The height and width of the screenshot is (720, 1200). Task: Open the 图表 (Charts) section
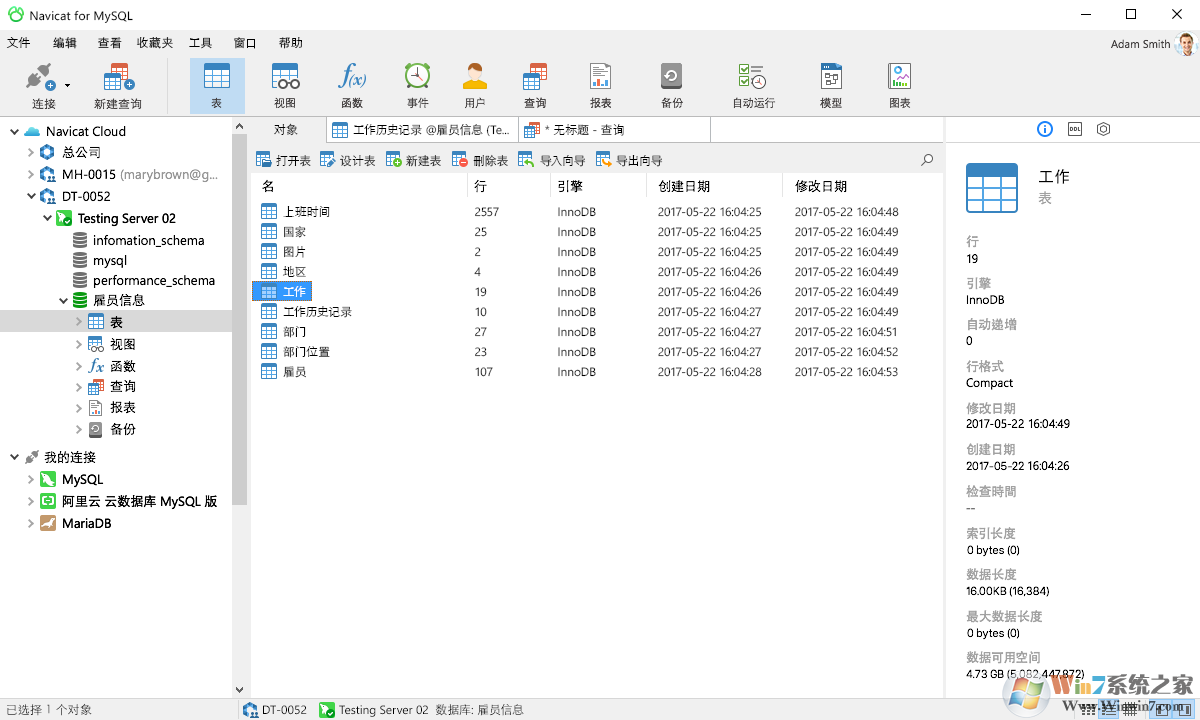899,85
